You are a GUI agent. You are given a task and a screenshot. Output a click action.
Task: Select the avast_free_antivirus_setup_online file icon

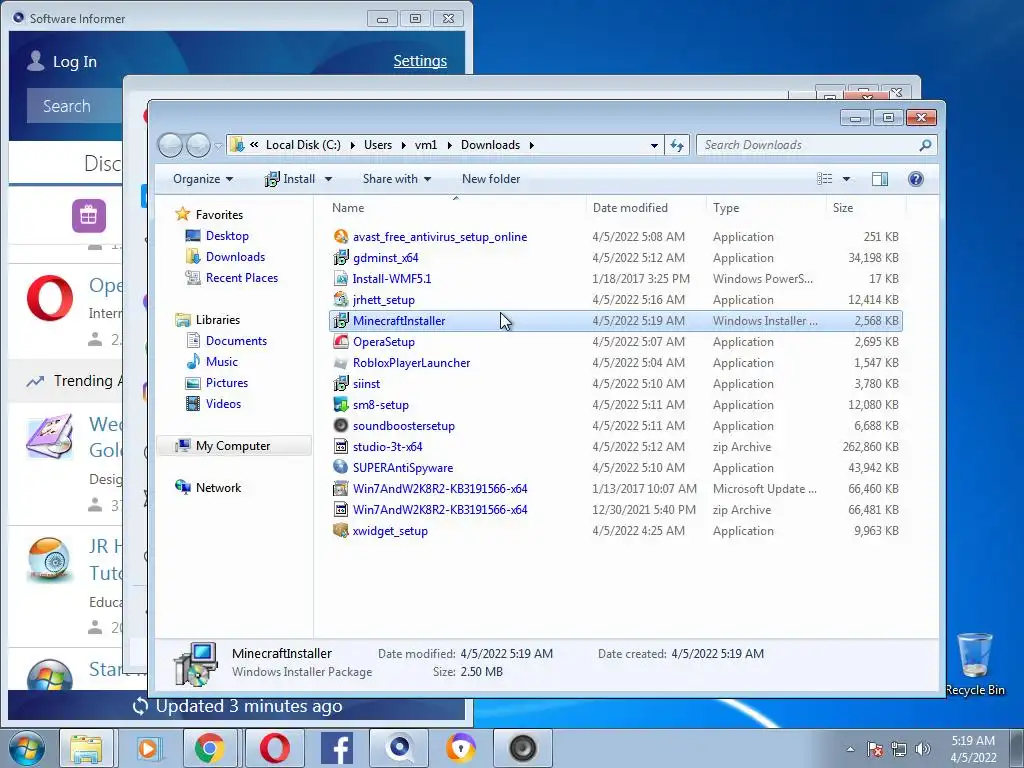pos(340,236)
